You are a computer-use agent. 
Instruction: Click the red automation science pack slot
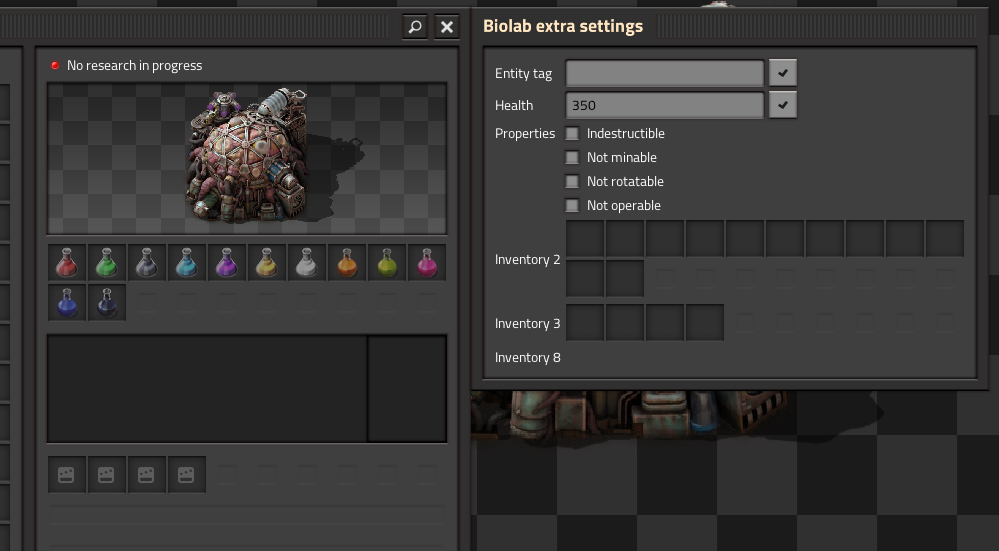67,263
